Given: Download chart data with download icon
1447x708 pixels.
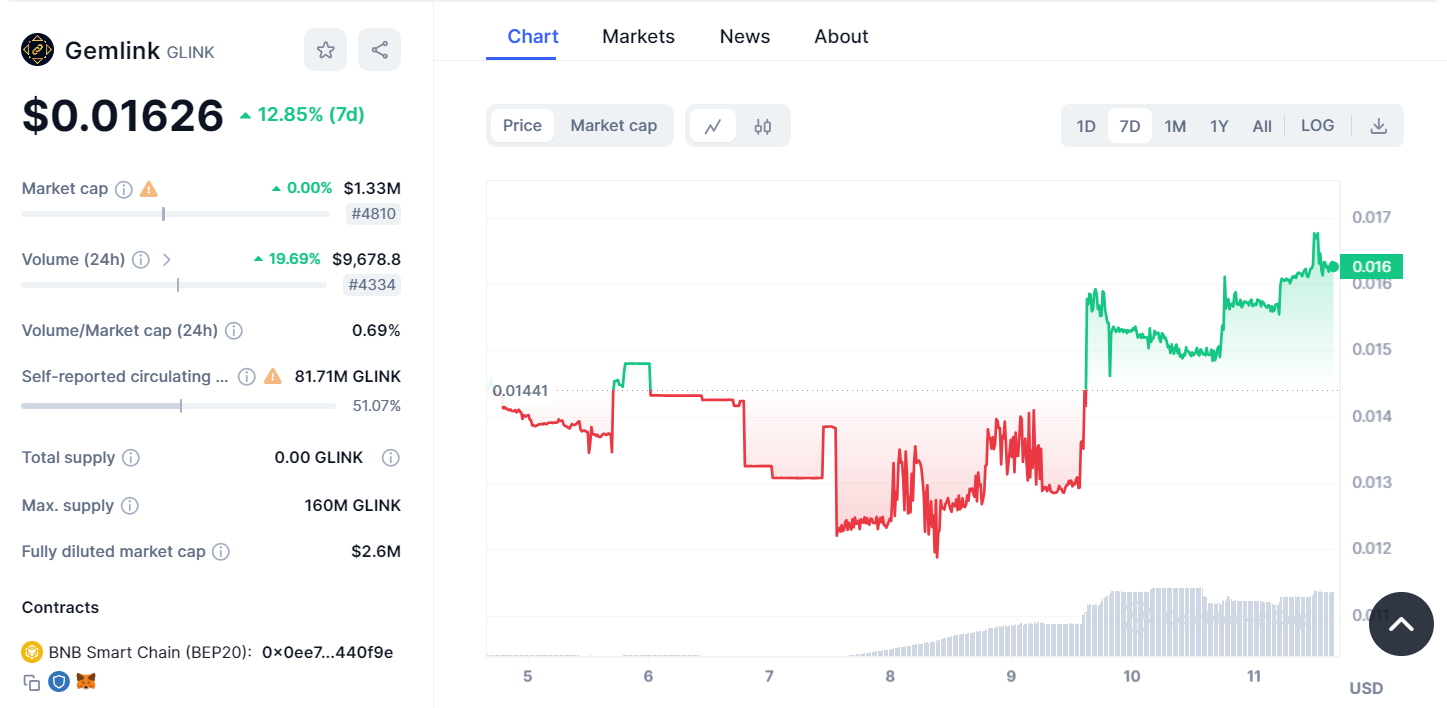Looking at the screenshot, I should pos(1378,126).
